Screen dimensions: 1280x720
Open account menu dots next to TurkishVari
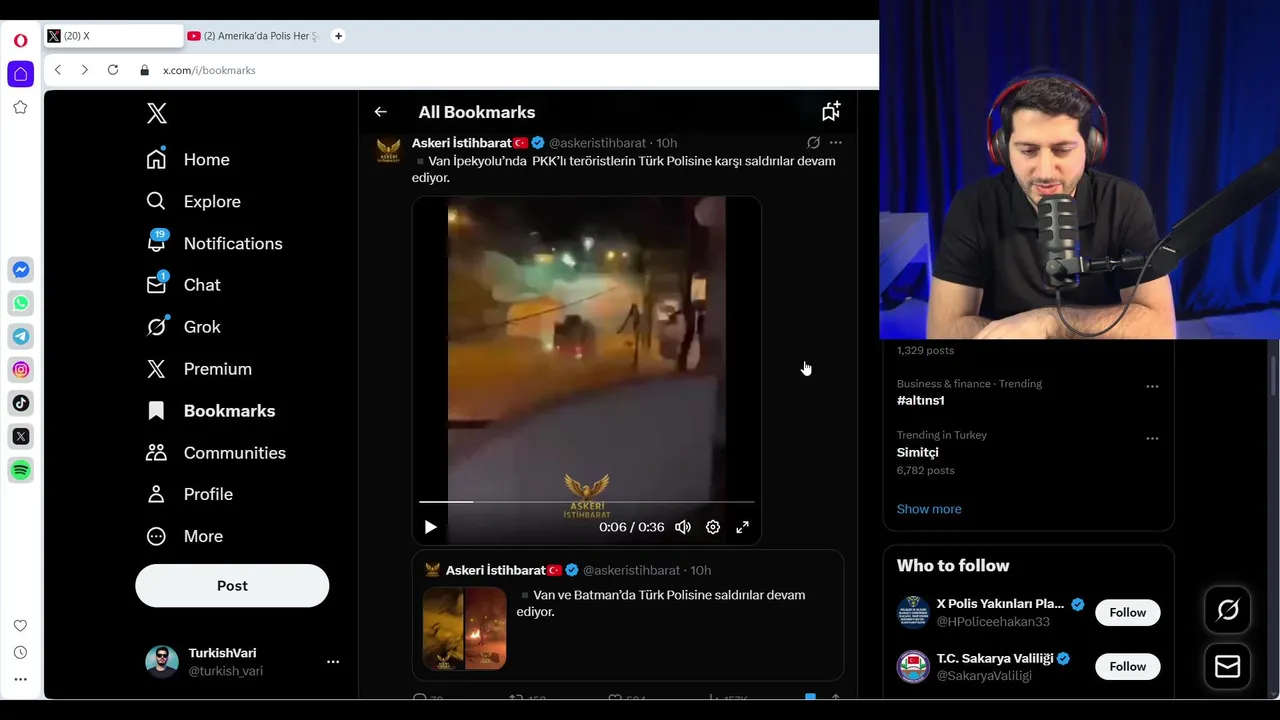(x=333, y=662)
